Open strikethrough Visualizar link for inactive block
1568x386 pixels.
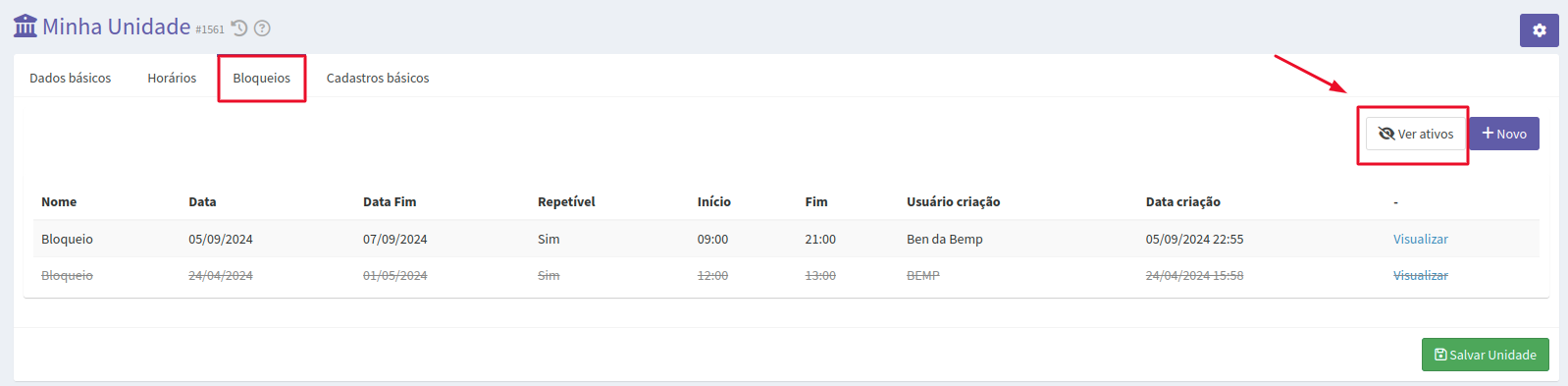[x=1420, y=276]
